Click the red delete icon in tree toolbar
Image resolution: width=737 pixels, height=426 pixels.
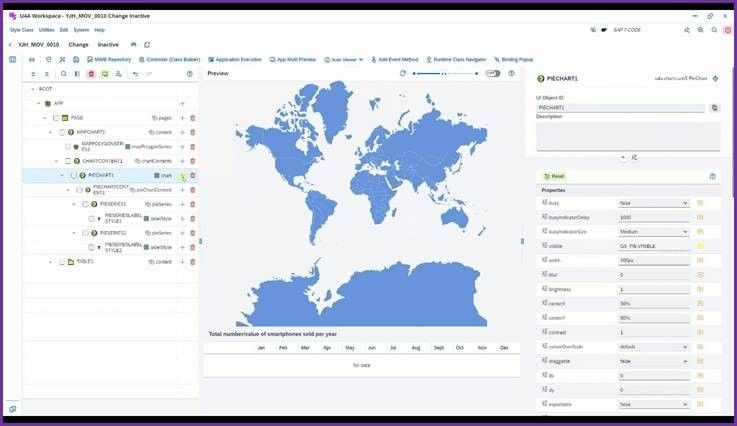pyautogui.click(x=91, y=74)
